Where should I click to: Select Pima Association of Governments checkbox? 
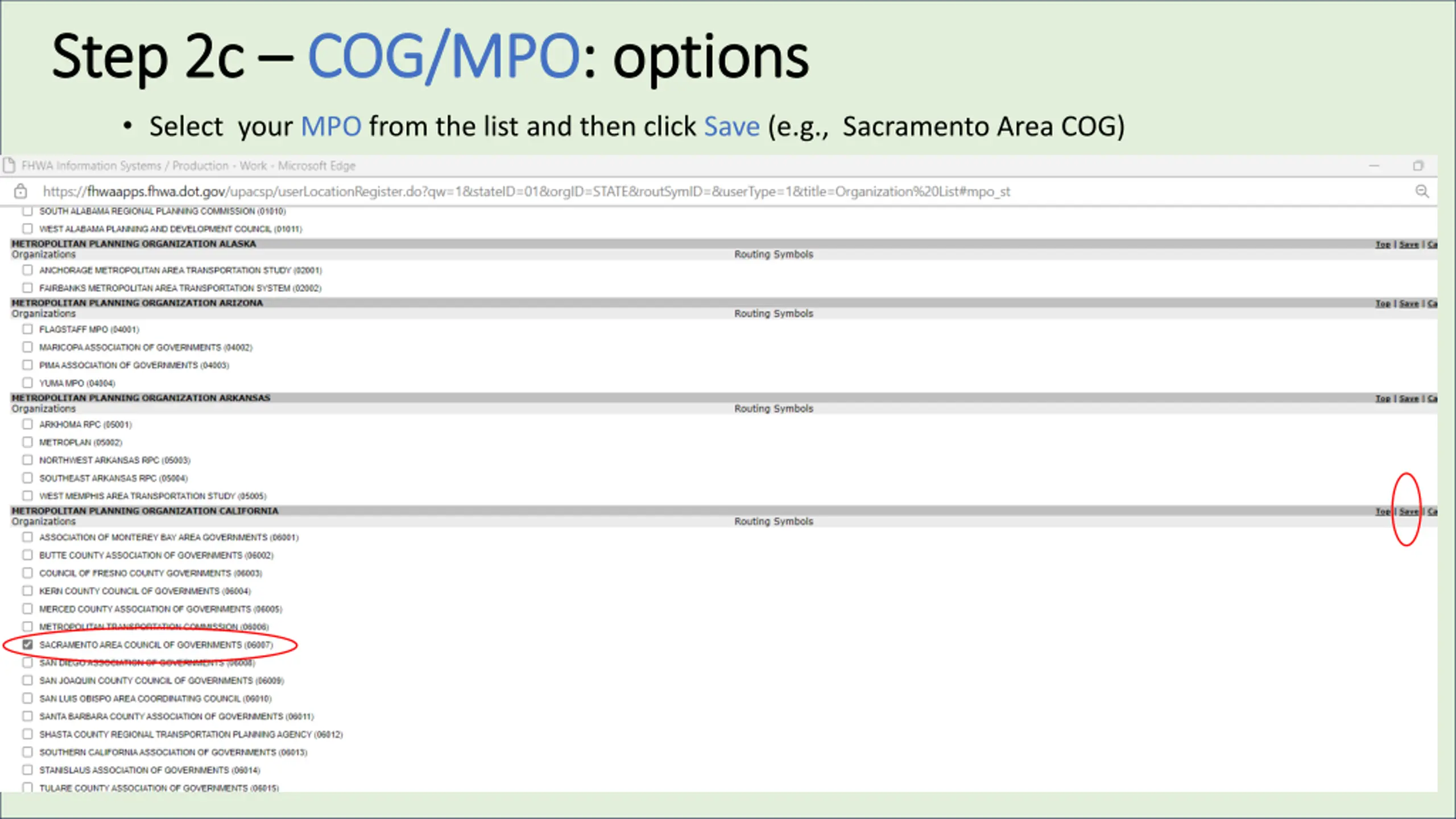coord(27,365)
